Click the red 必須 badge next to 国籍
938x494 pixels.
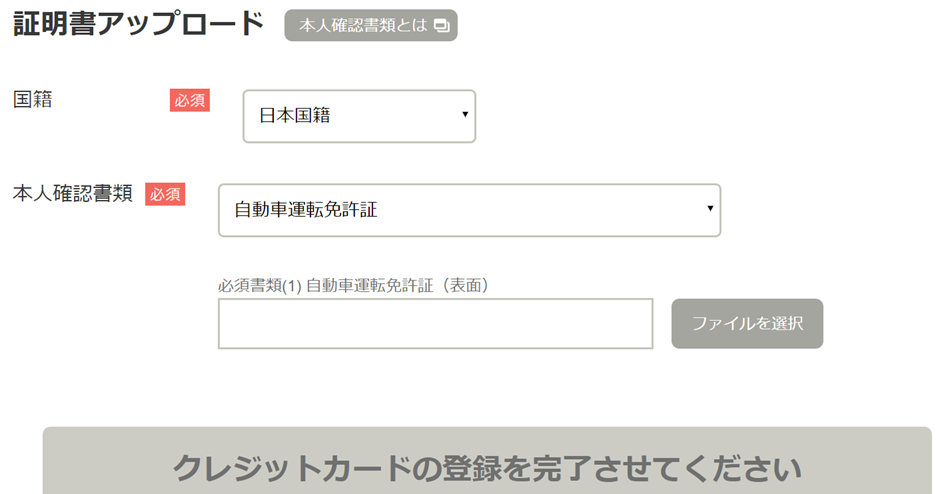(190, 100)
